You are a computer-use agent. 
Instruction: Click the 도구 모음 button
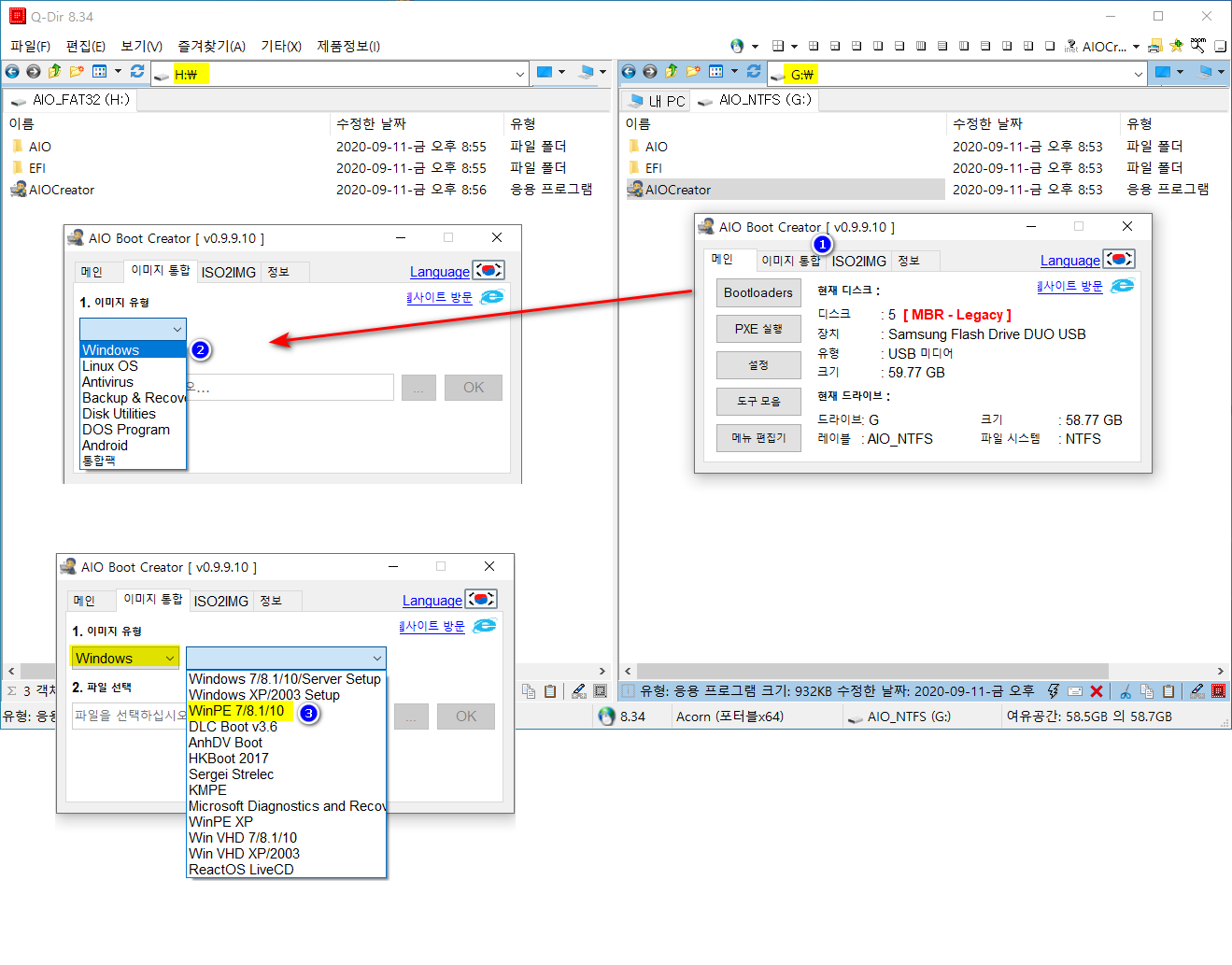[758, 401]
